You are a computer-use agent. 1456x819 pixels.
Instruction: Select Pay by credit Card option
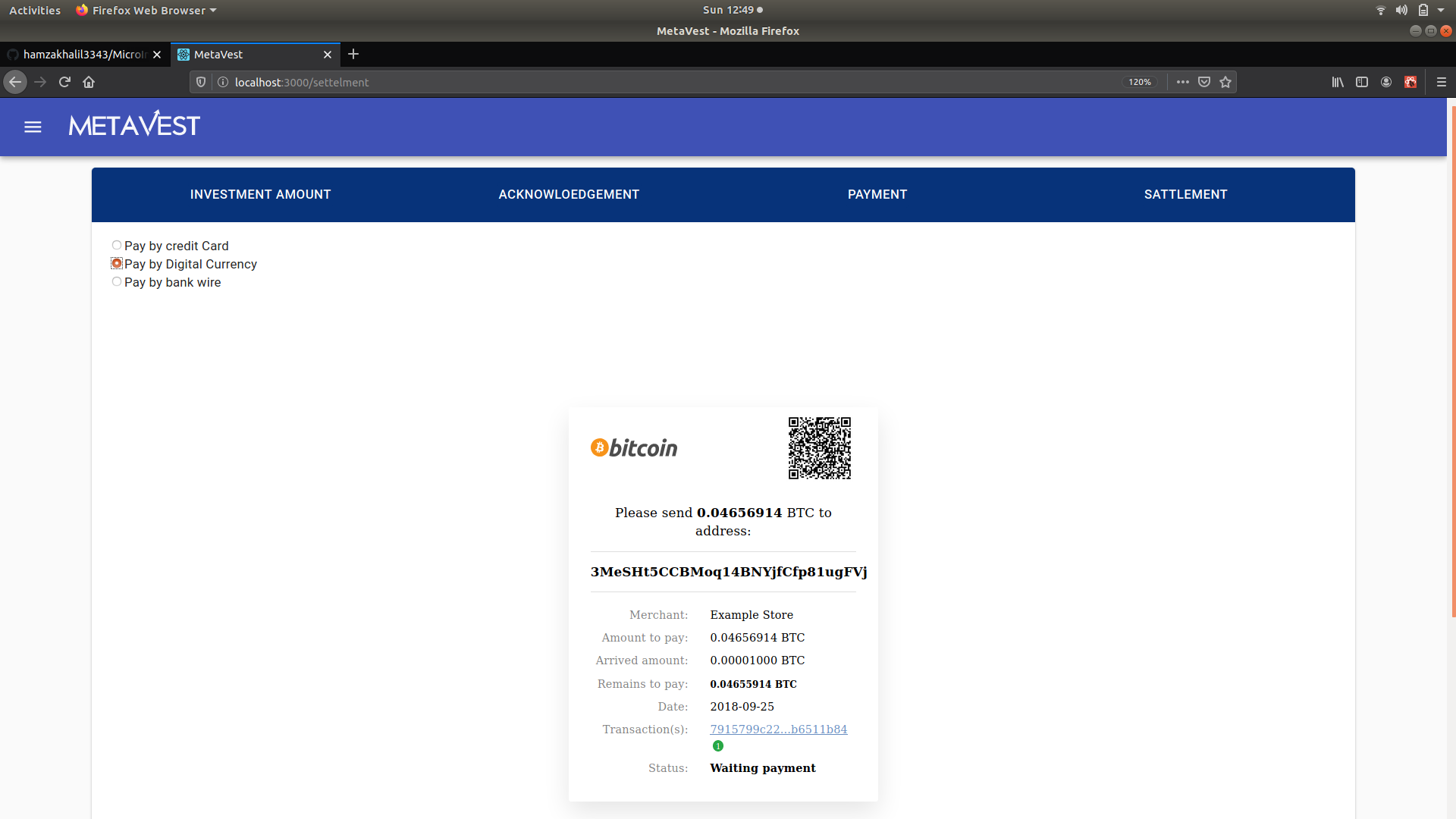click(117, 246)
